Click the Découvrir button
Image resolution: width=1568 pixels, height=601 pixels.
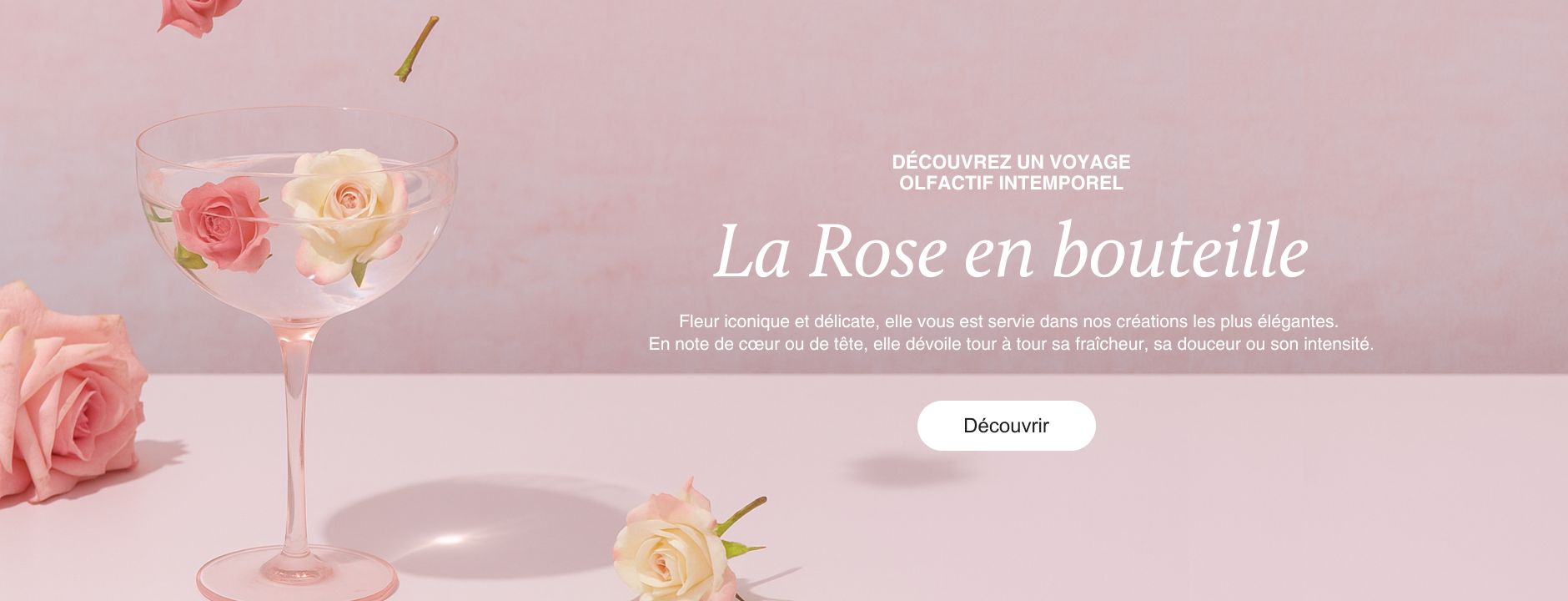tap(1006, 426)
